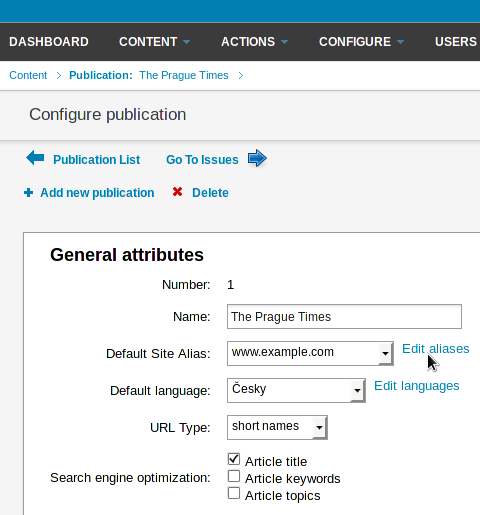Go to the Dashboard
This screenshot has height=515, width=480.
click(49, 42)
